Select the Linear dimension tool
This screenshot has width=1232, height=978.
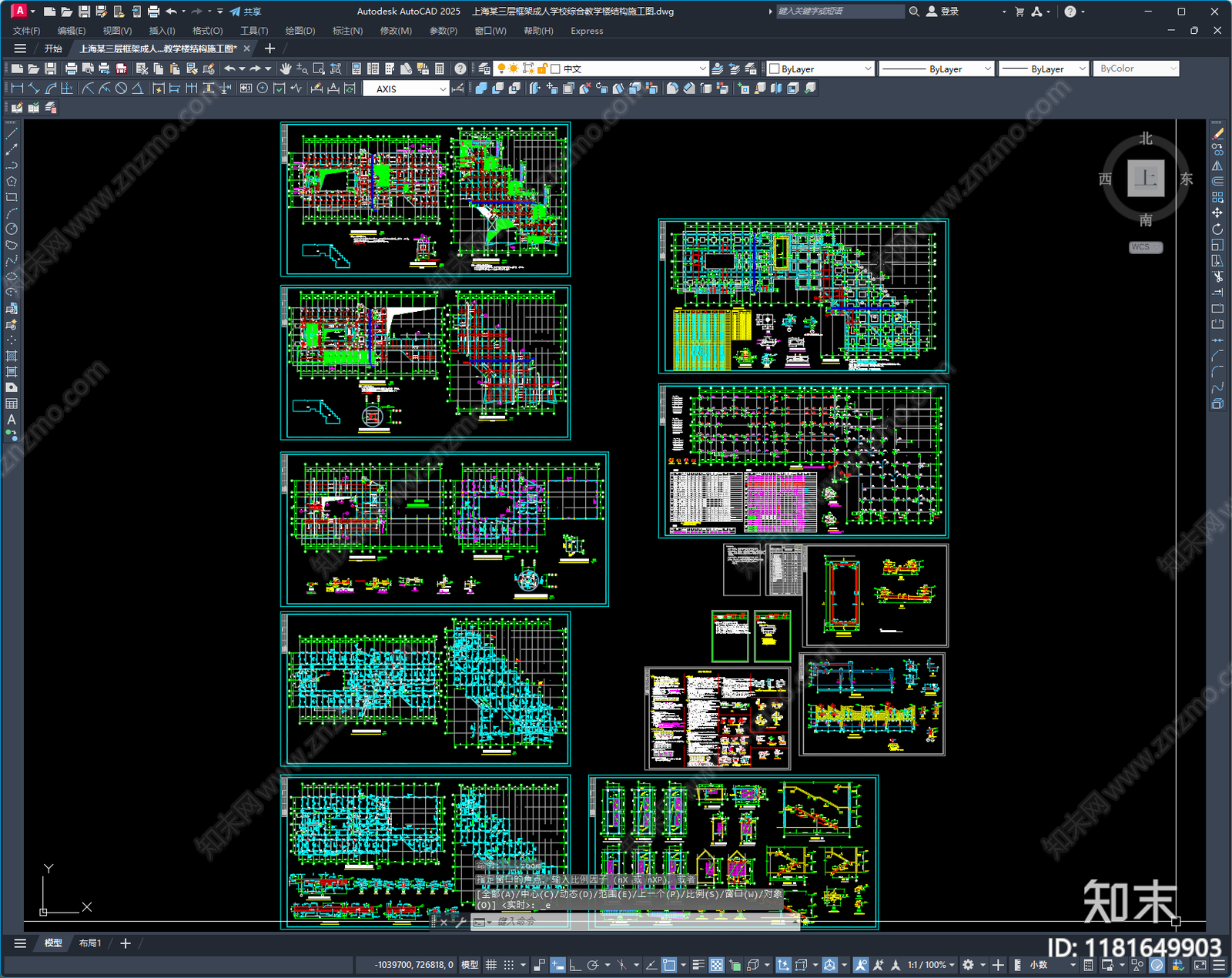[x=17, y=89]
